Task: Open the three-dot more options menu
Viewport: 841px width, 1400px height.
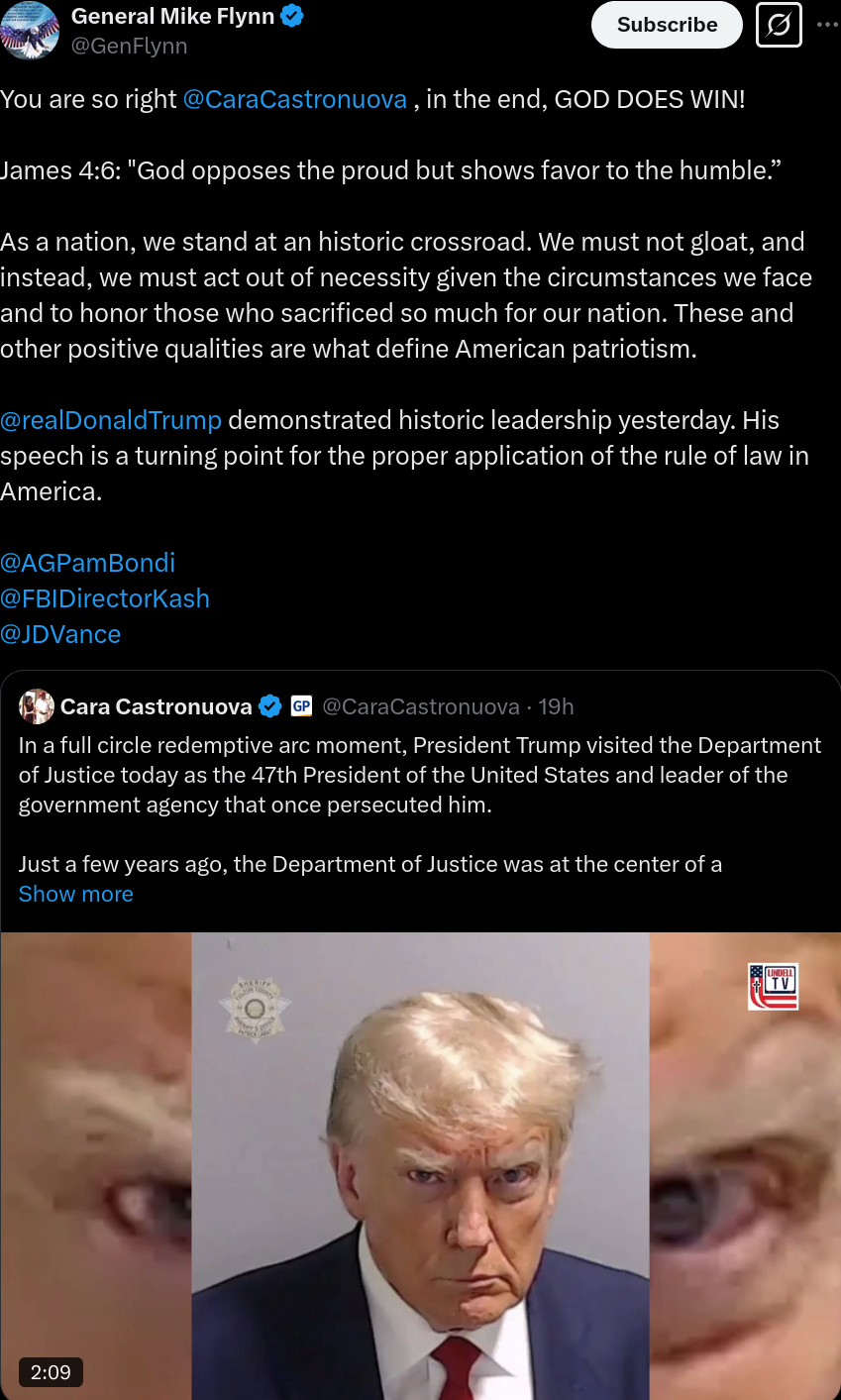Action: click(827, 26)
